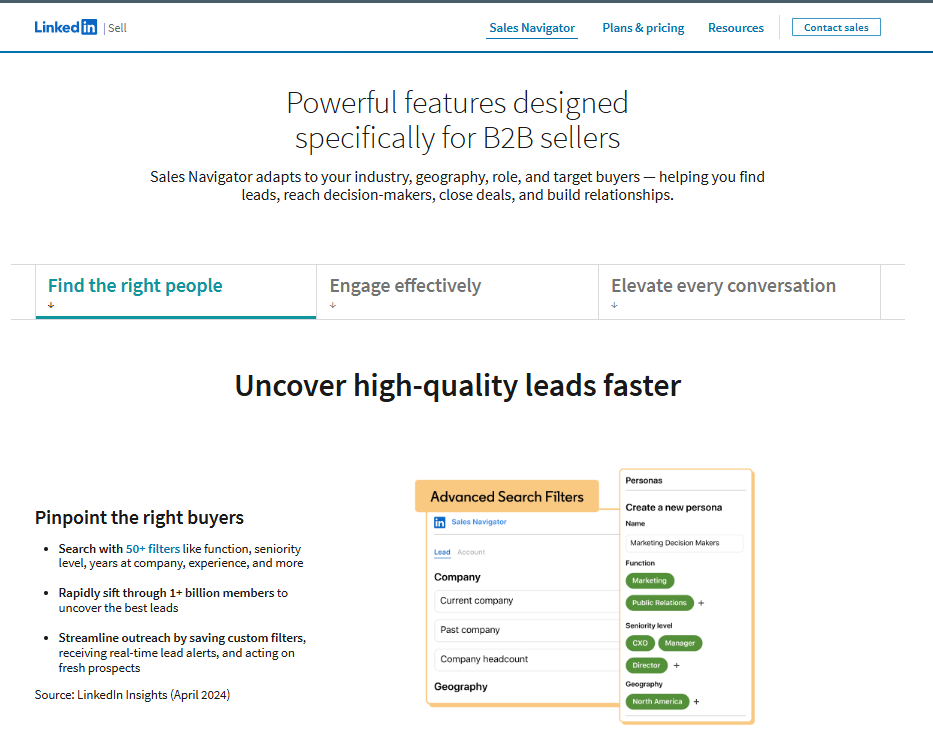
Task: Deselect the North America geography chip
Action: [x=657, y=702]
